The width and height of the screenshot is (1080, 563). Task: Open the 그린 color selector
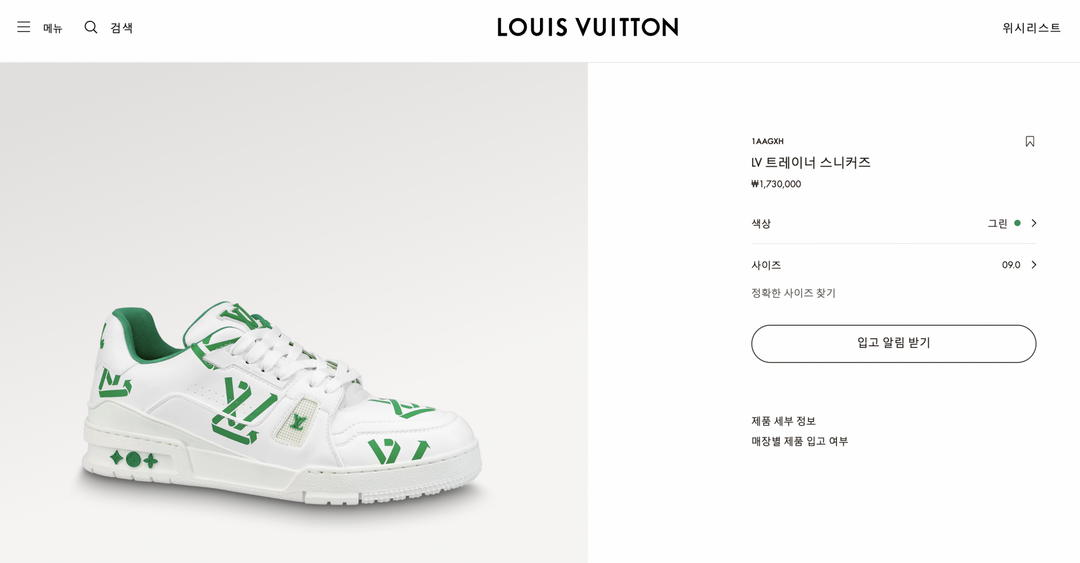tap(997, 224)
